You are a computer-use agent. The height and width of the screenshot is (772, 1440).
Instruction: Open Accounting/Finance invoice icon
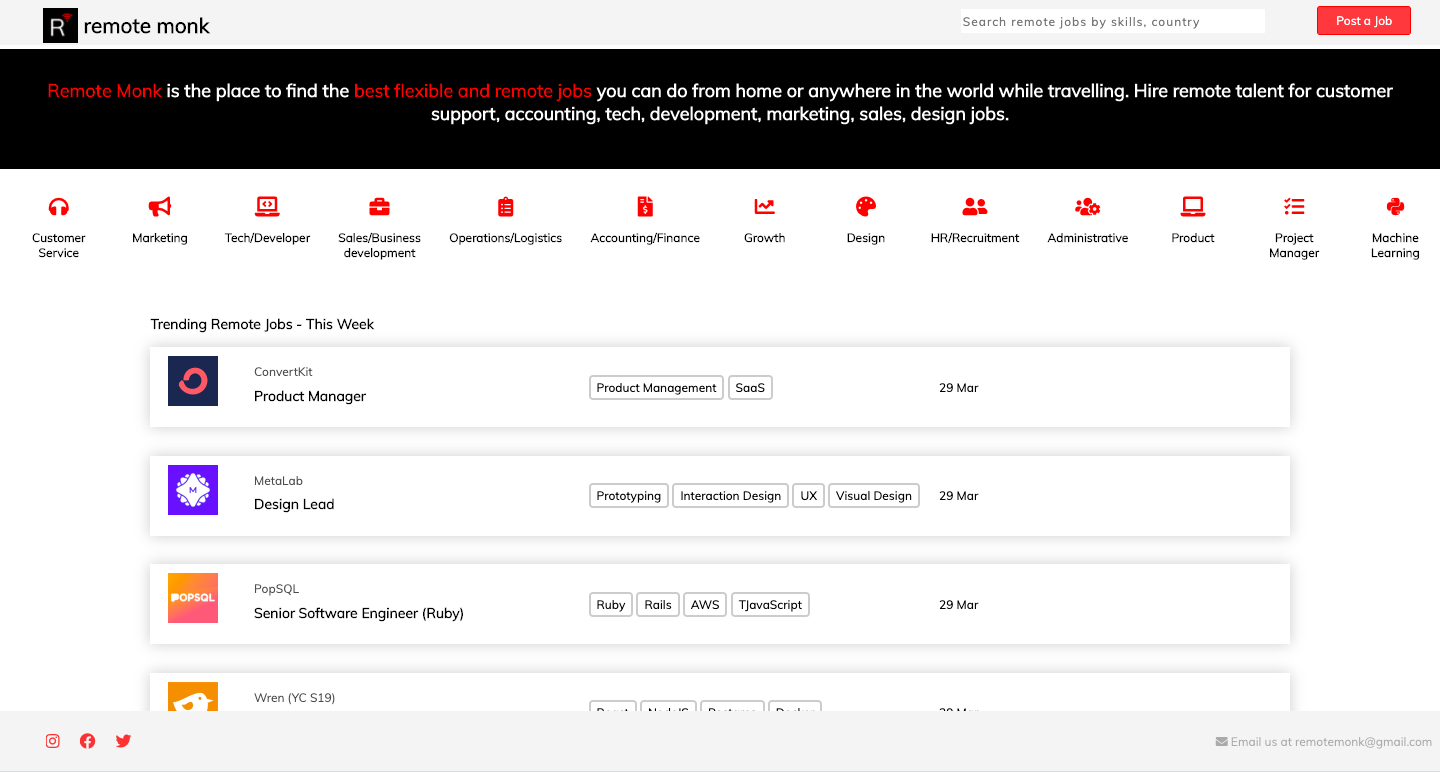tap(645, 207)
